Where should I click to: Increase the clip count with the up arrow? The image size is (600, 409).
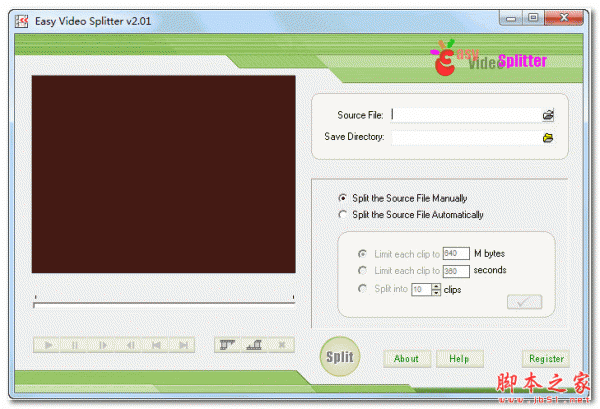tap(436, 286)
